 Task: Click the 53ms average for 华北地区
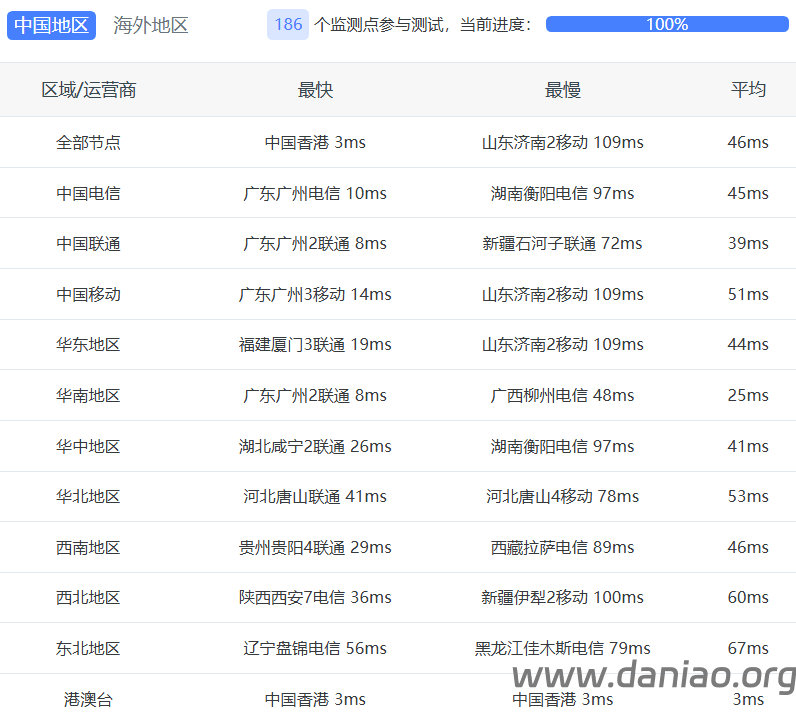(x=748, y=496)
